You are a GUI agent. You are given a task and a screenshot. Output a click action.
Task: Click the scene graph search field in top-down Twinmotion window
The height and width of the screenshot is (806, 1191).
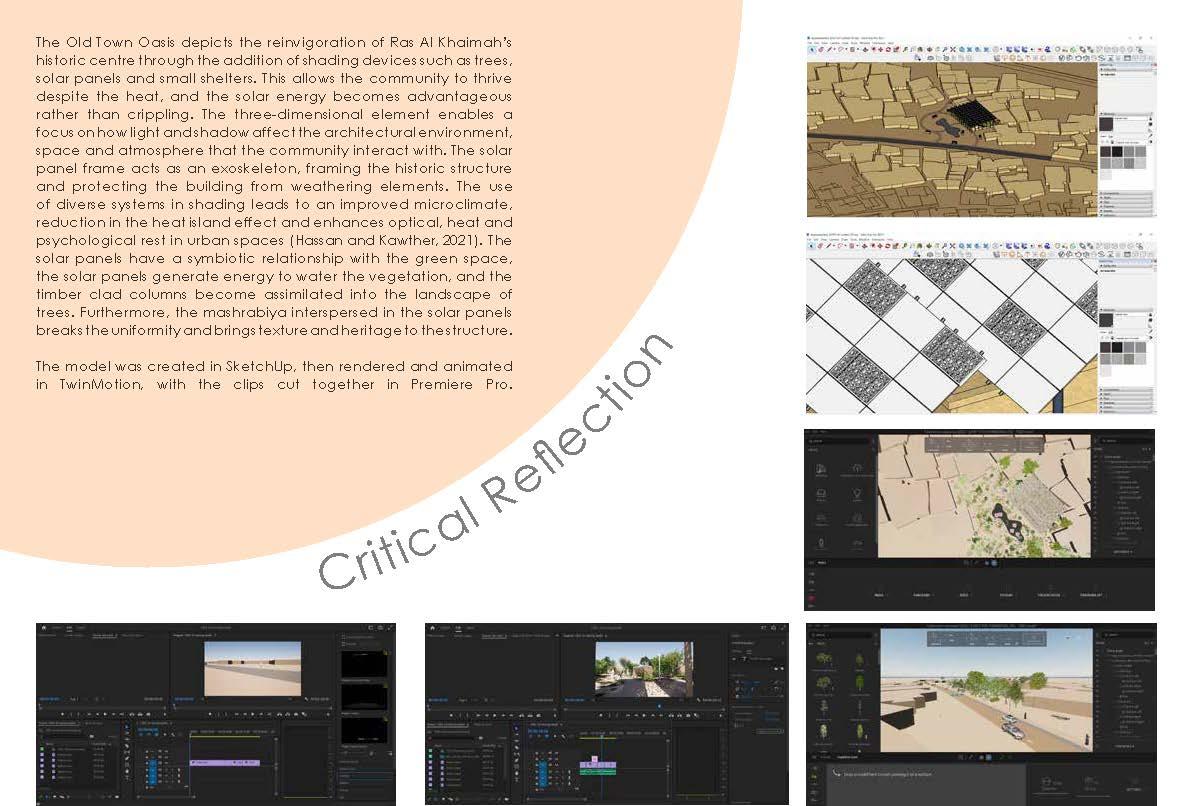(1126, 441)
